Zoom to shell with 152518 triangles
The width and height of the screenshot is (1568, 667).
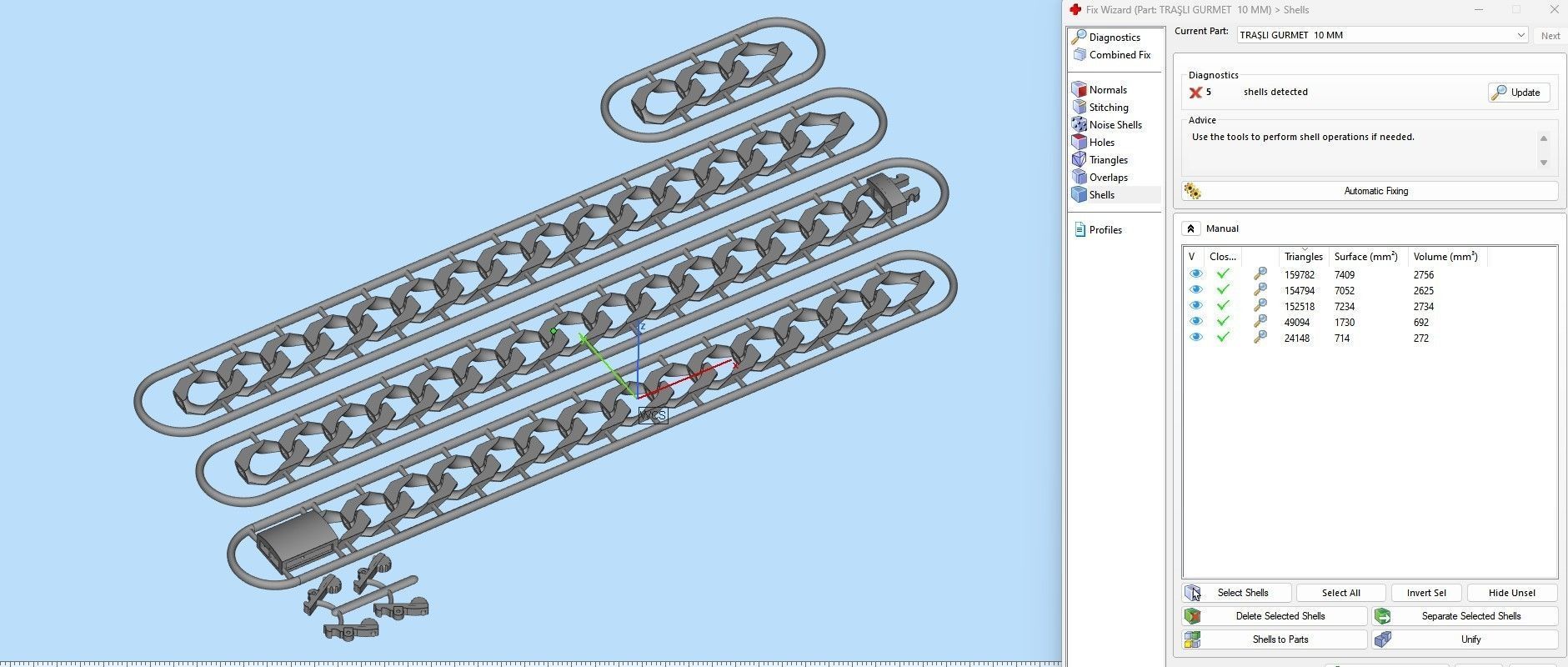(1260, 306)
